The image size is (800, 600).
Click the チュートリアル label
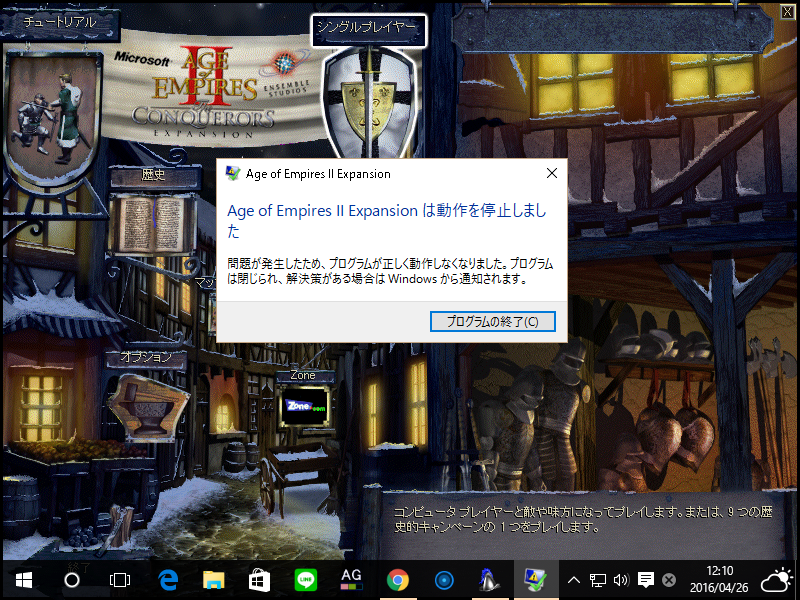(60, 21)
